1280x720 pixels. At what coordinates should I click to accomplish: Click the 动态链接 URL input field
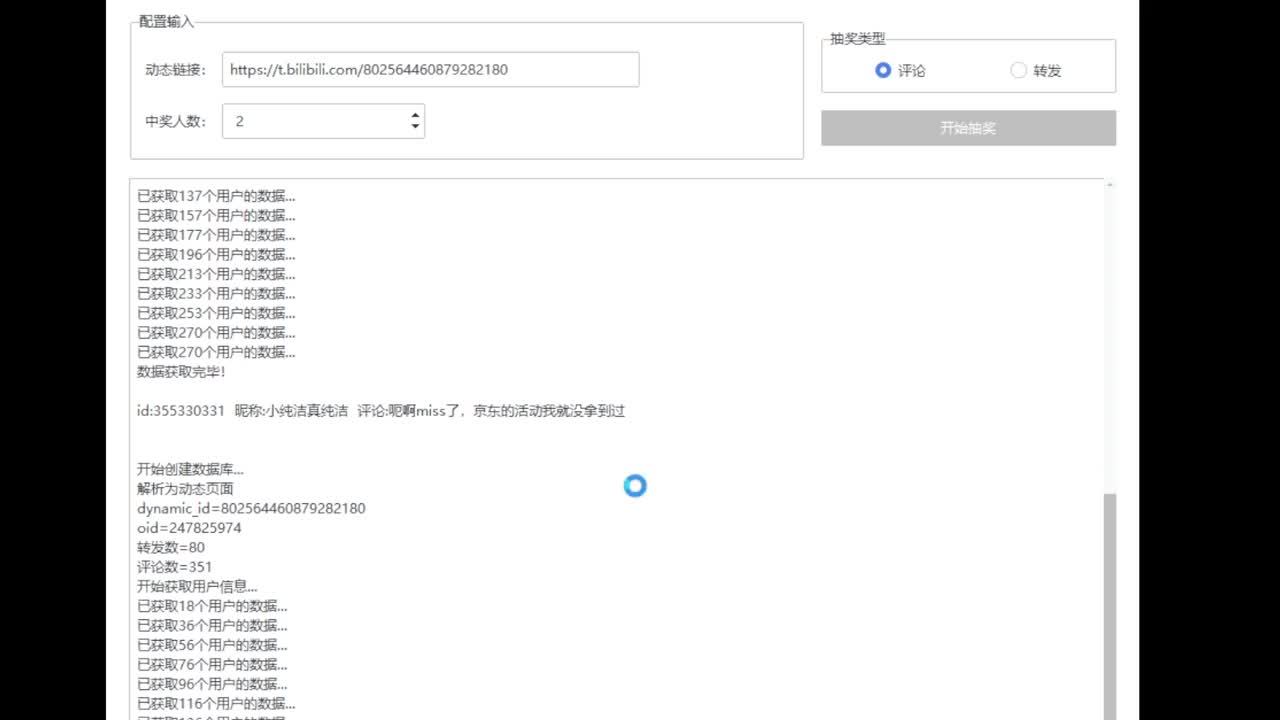click(430, 70)
